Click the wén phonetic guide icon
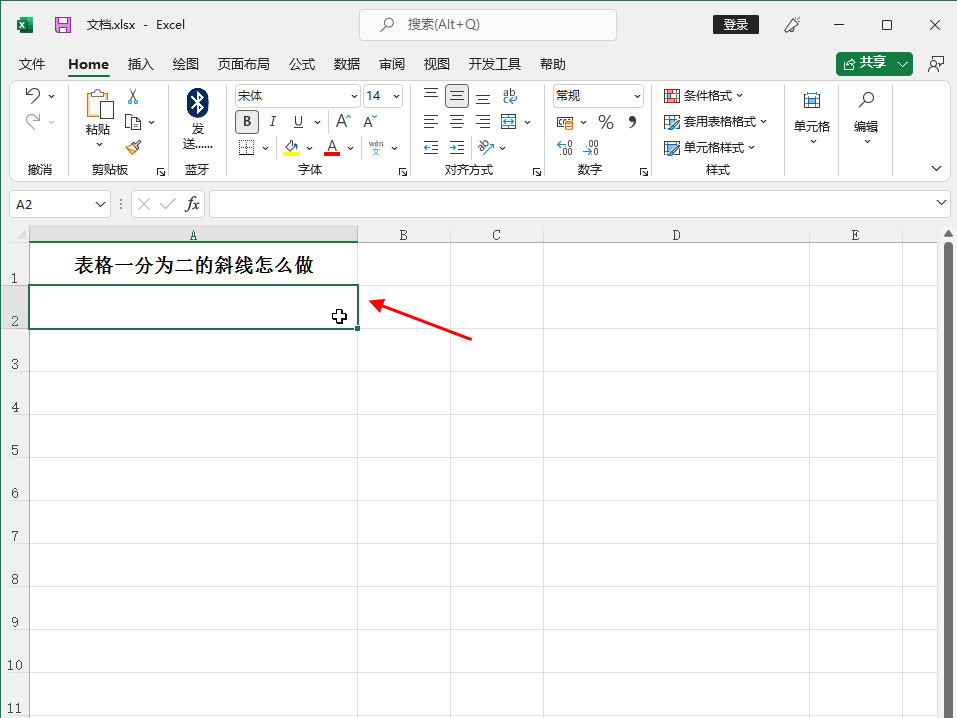Viewport: 957px width, 718px height. click(376, 147)
